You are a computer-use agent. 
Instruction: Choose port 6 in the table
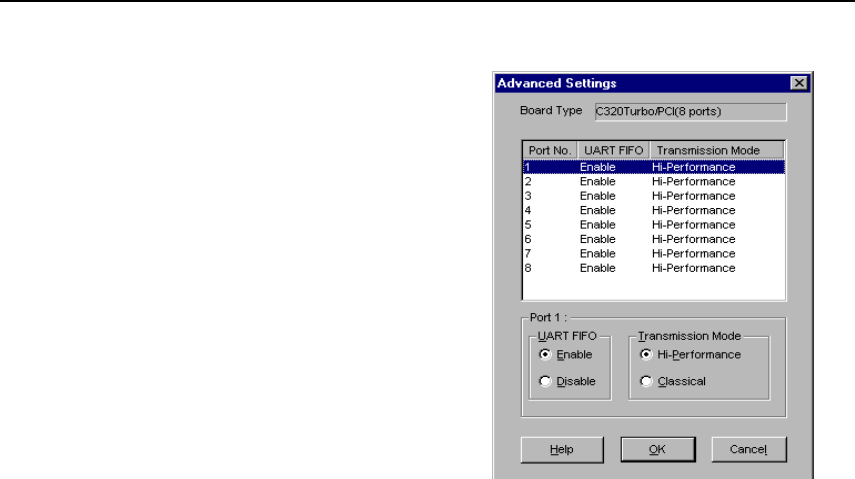click(652, 239)
